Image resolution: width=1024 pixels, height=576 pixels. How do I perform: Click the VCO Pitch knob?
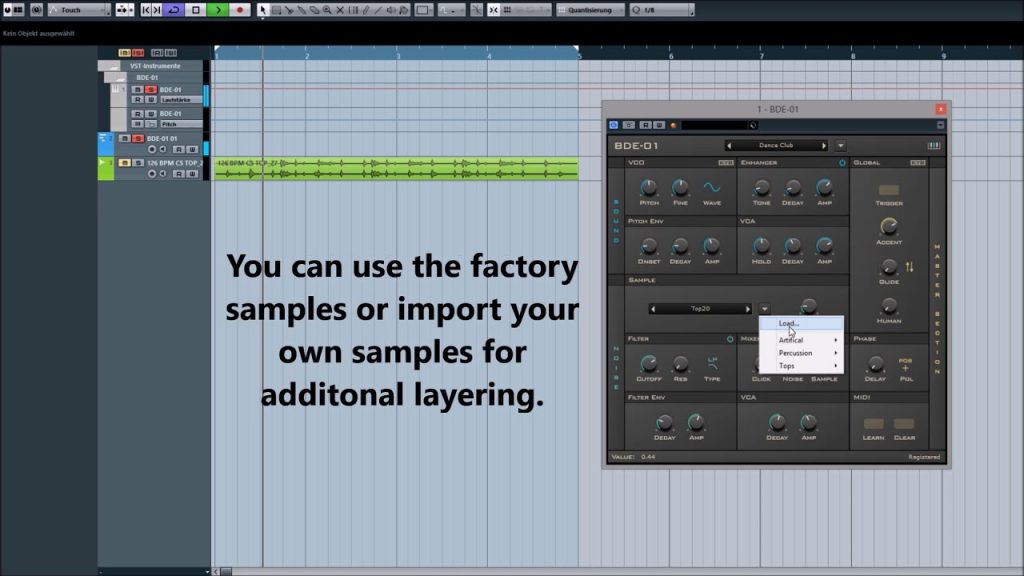click(x=648, y=188)
